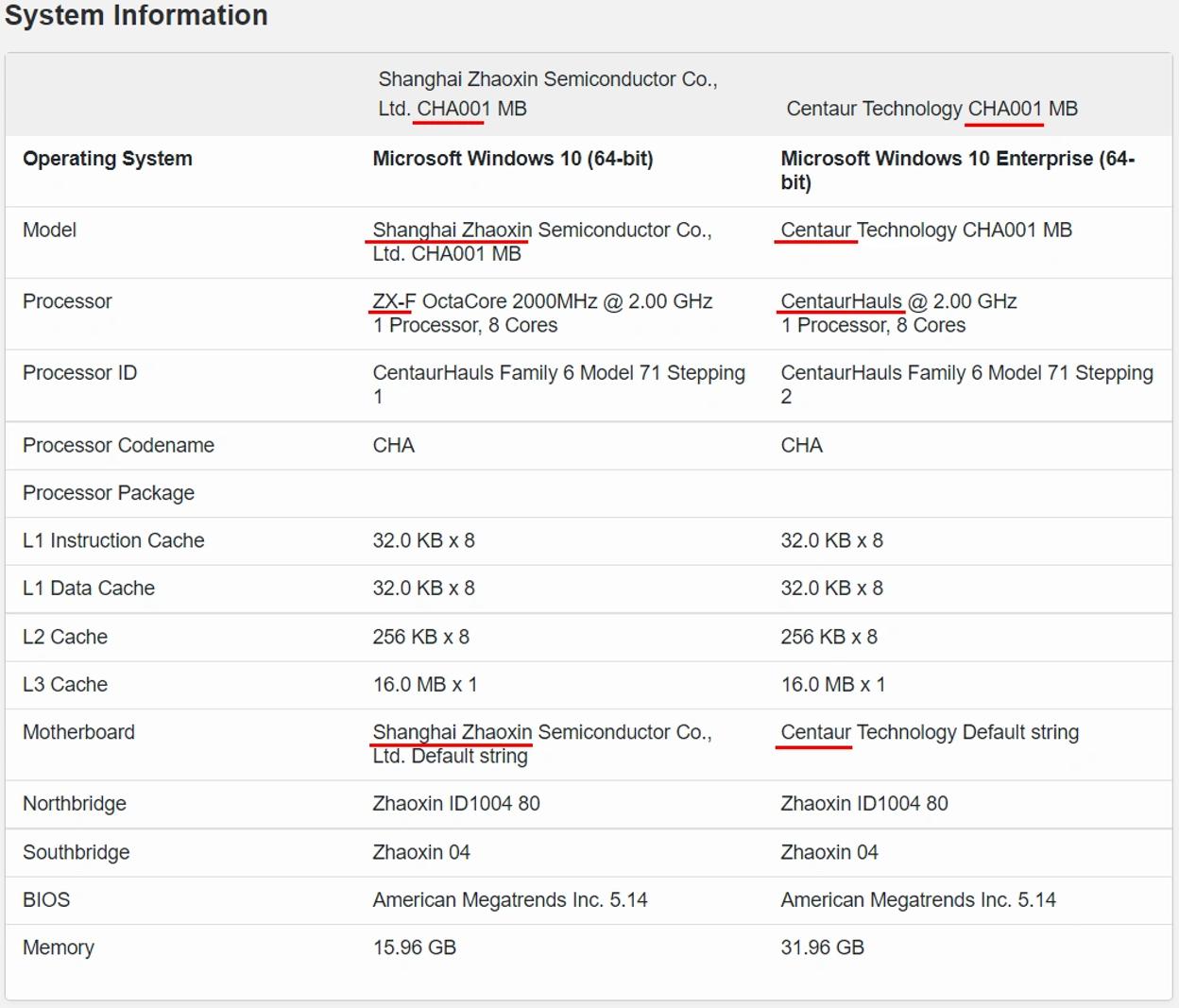Click the "15.96 GB" memory value
Screen dimensions: 1179x1008
415,948
